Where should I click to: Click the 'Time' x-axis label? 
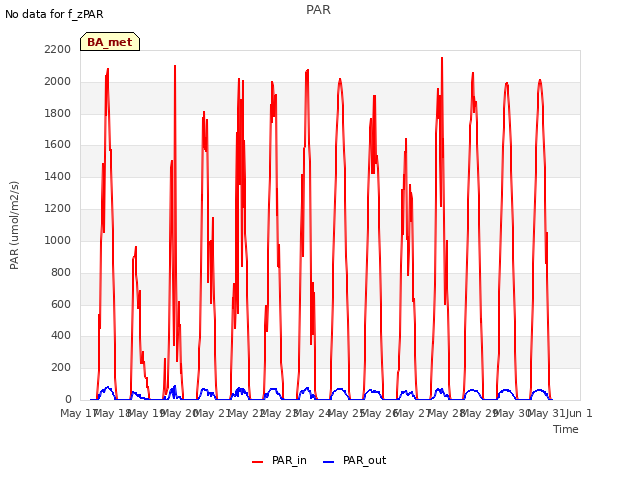click(566, 429)
